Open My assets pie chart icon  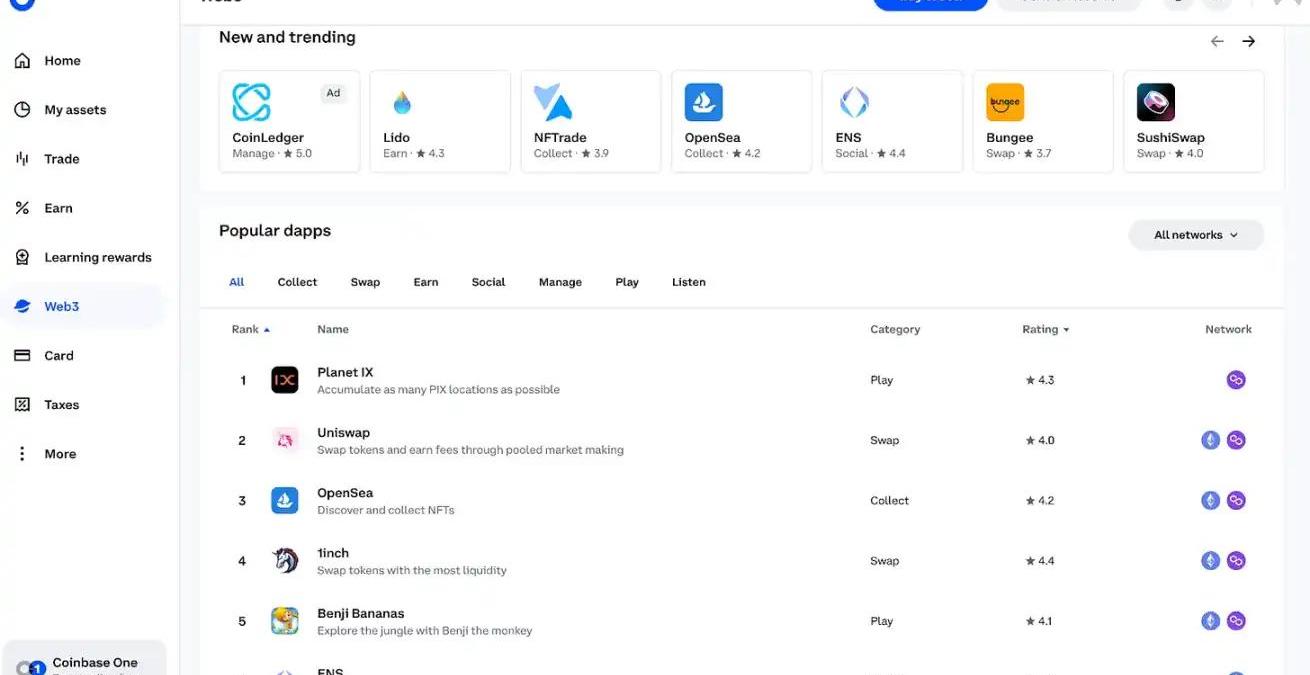pyautogui.click(x=22, y=110)
